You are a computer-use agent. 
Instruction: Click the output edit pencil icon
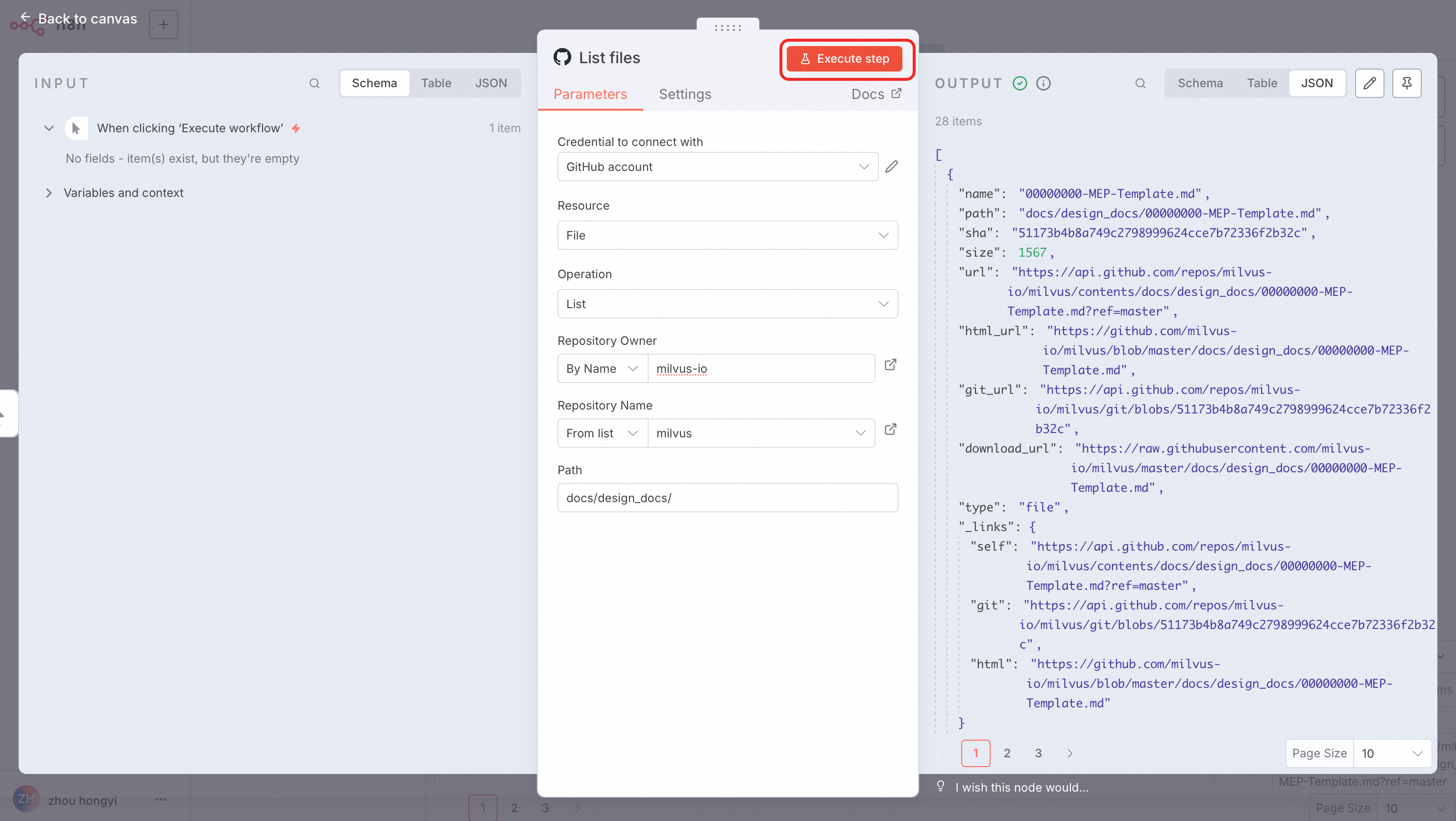pyautogui.click(x=1369, y=83)
